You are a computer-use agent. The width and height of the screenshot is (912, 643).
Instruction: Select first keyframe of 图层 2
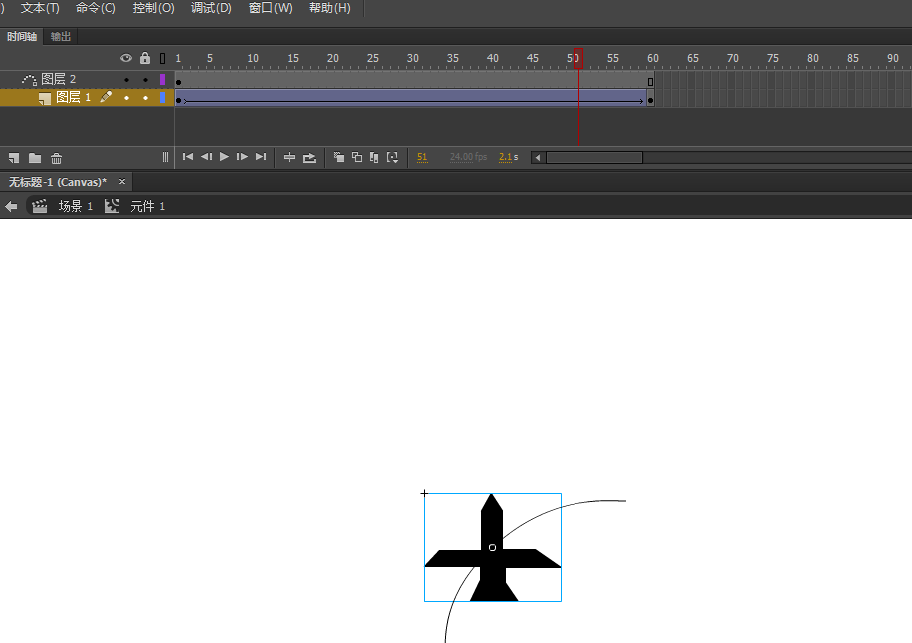click(x=179, y=80)
